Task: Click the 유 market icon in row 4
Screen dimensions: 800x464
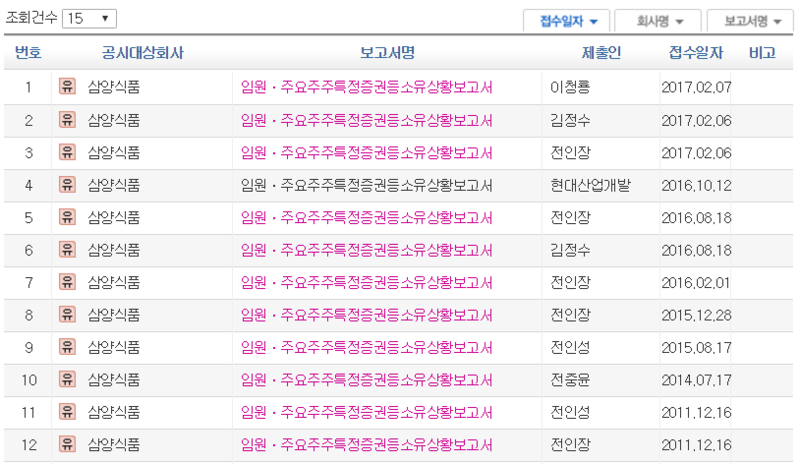Action: point(67,184)
